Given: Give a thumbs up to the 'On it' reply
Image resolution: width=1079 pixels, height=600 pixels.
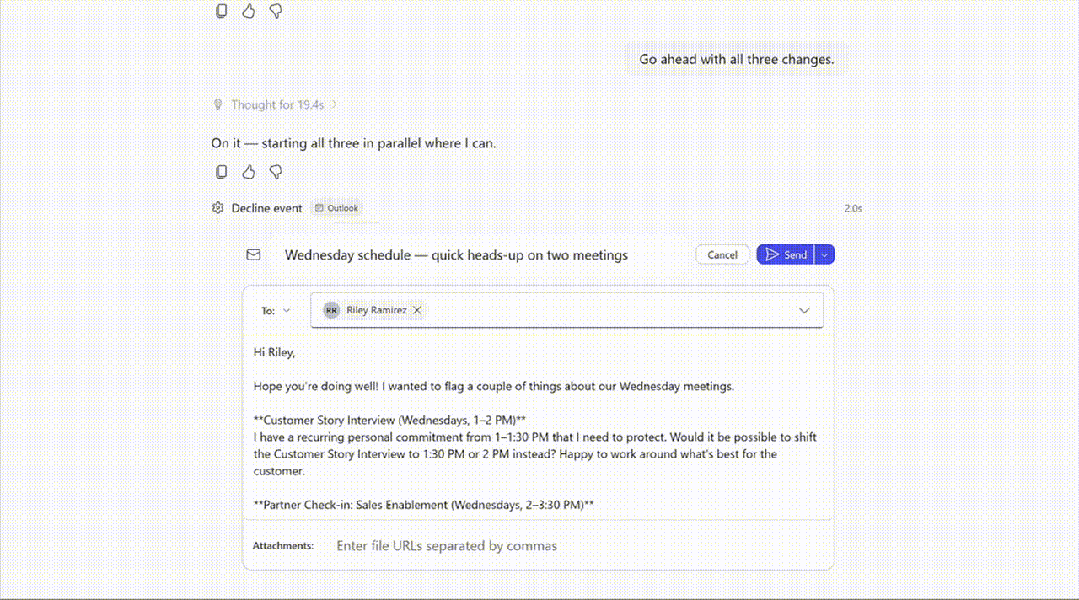Looking at the screenshot, I should click(x=249, y=172).
